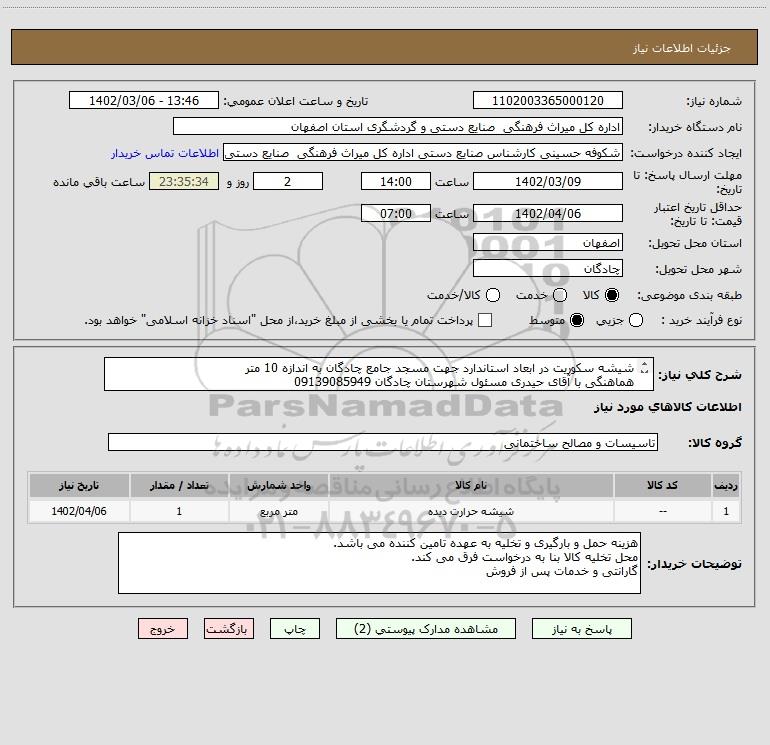Viewport: 770px width, 745px height.
Task: Select the جزیی purchase type radio
Action: tap(636, 320)
